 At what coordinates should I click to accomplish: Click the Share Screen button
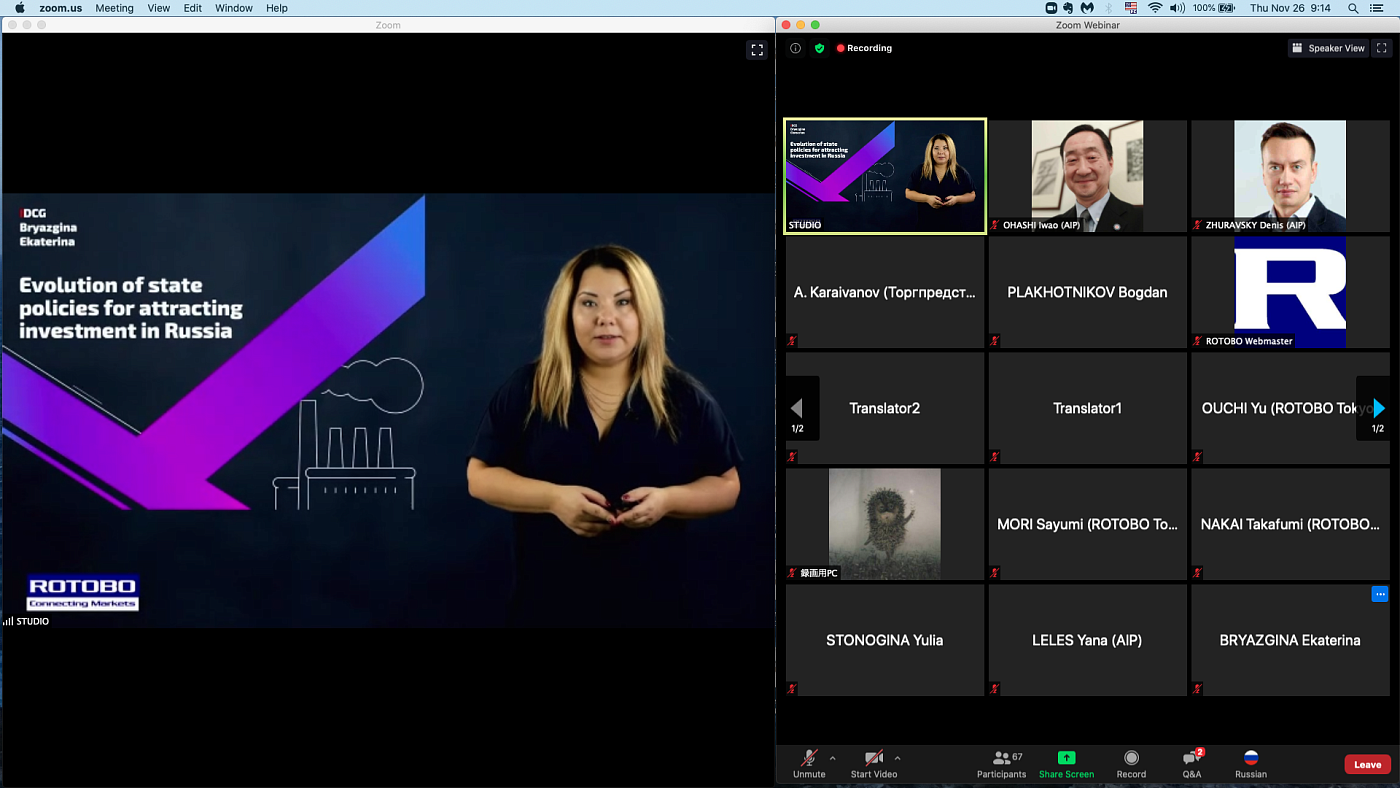[x=1066, y=765]
